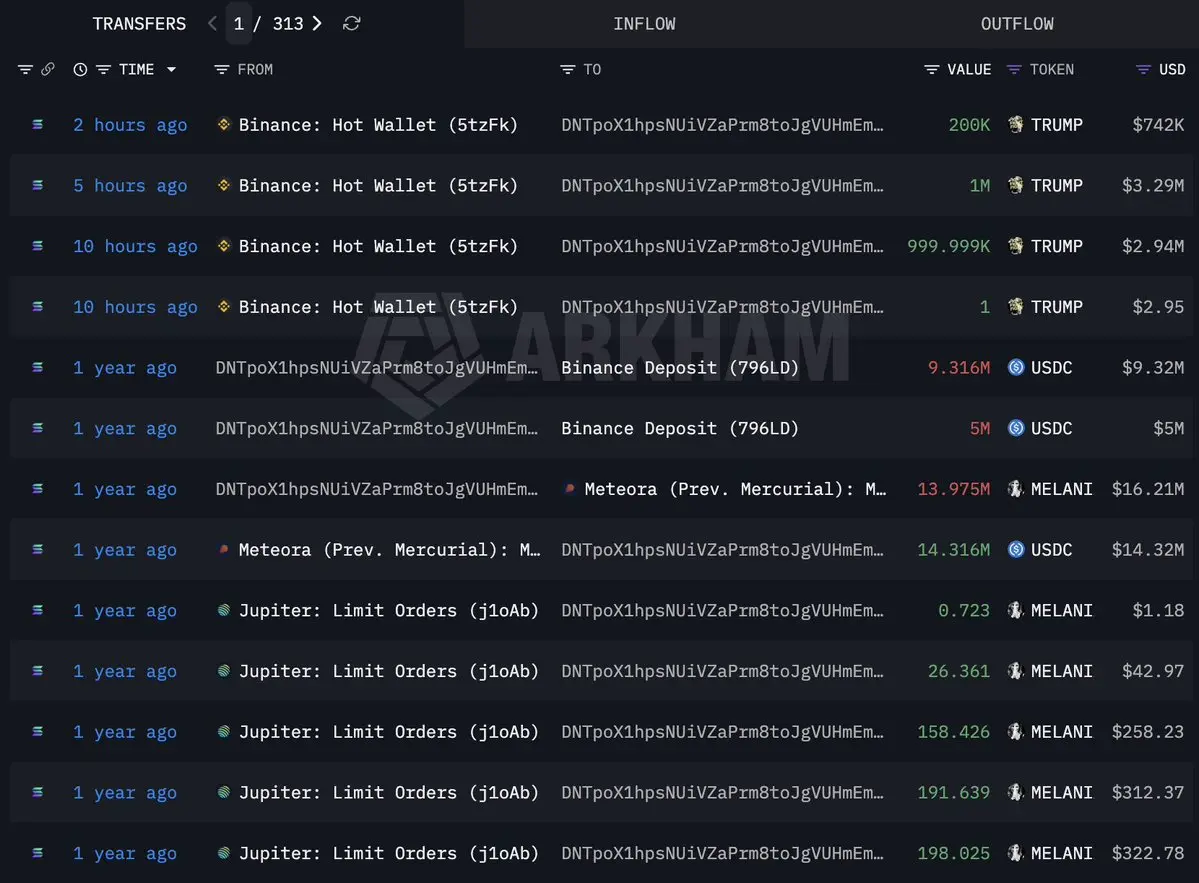
Task: Edit the page number field showing 1
Action: pos(239,24)
